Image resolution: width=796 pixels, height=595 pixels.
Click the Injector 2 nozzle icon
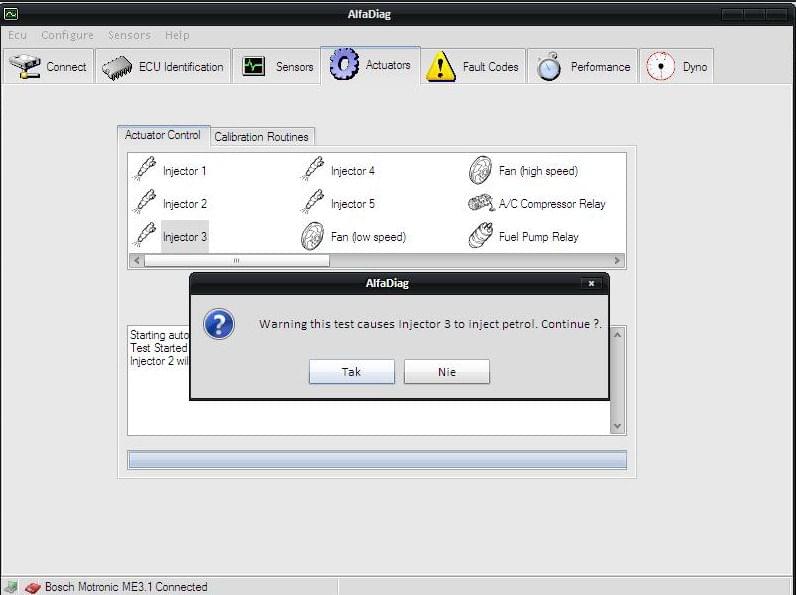145,202
